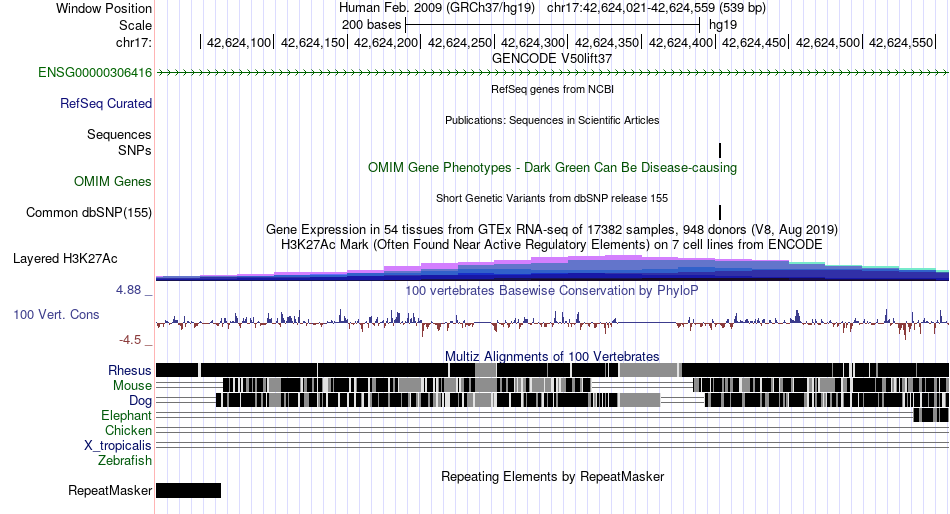Click the 200 bases scale bar
The height and width of the screenshot is (514, 950).
(553, 25)
